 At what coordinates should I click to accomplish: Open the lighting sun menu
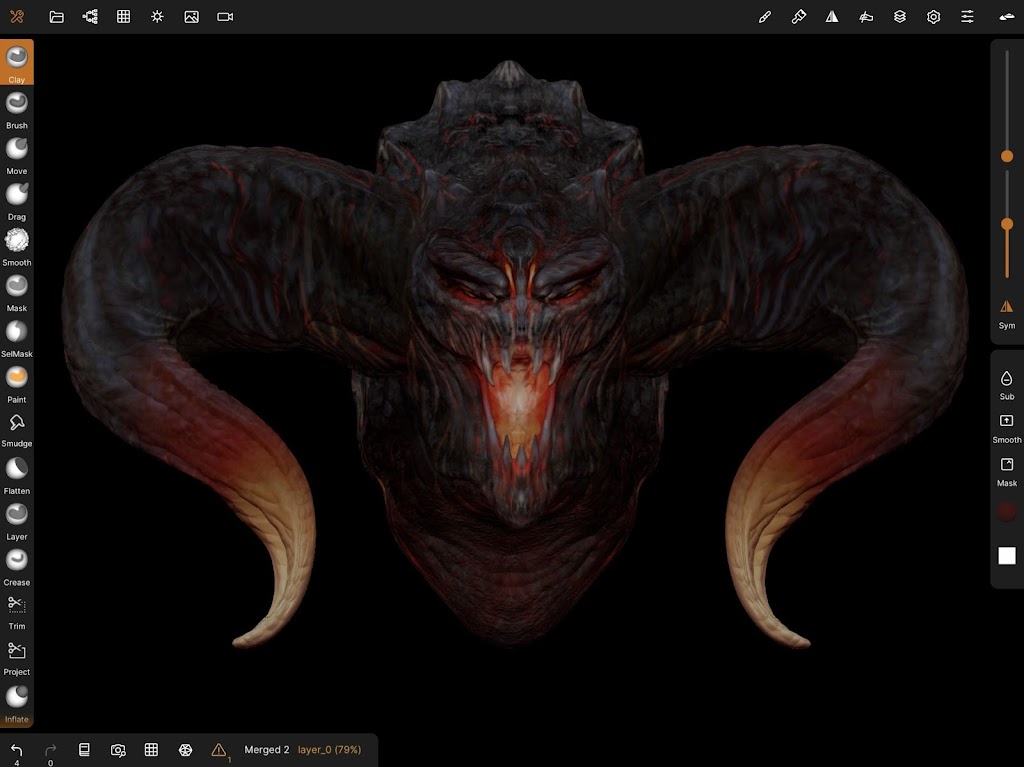coord(157,17)
